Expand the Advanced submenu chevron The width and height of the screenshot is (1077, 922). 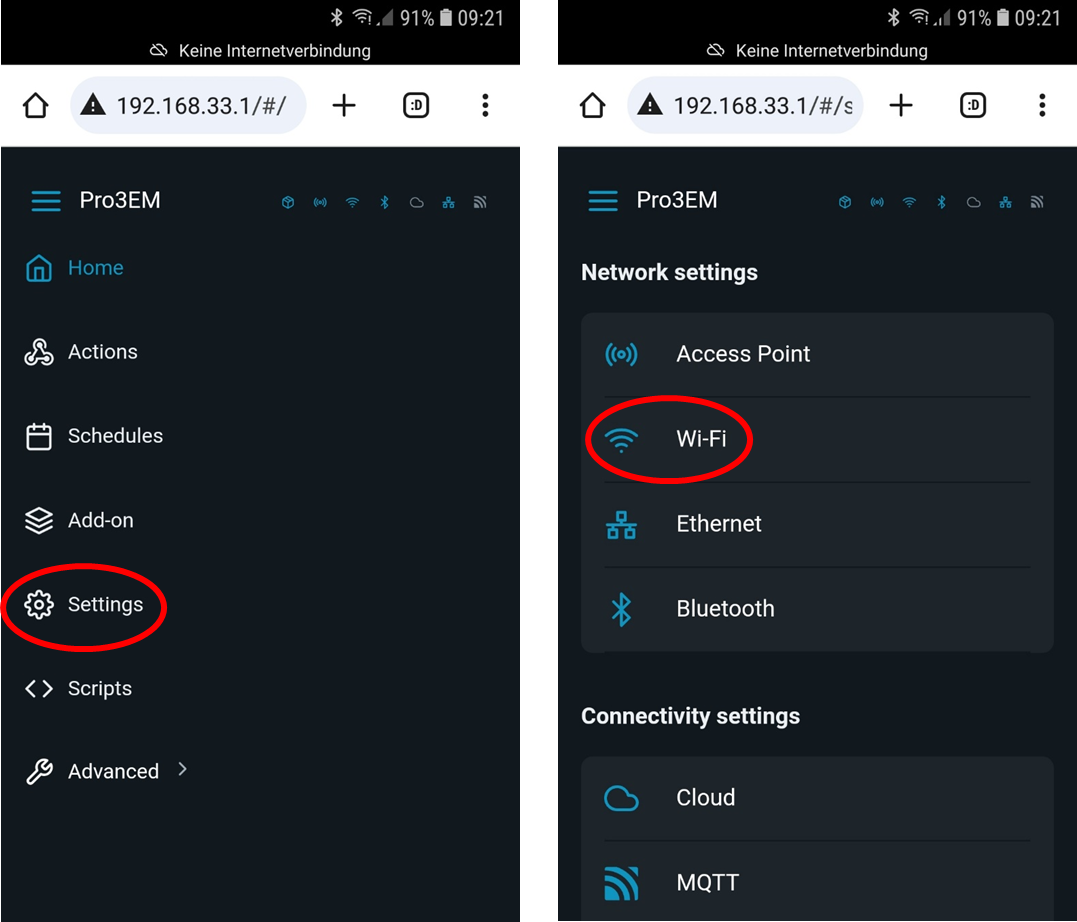coord(182,769)
